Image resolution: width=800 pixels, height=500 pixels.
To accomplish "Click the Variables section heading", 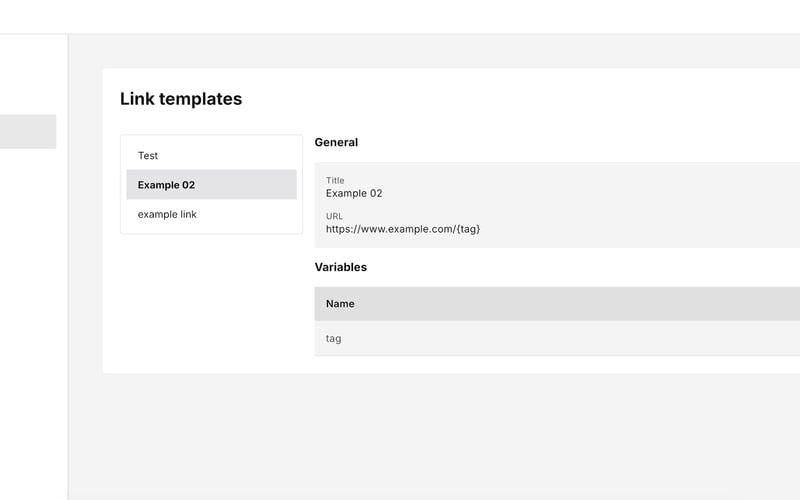I will [x=340, y=268].
